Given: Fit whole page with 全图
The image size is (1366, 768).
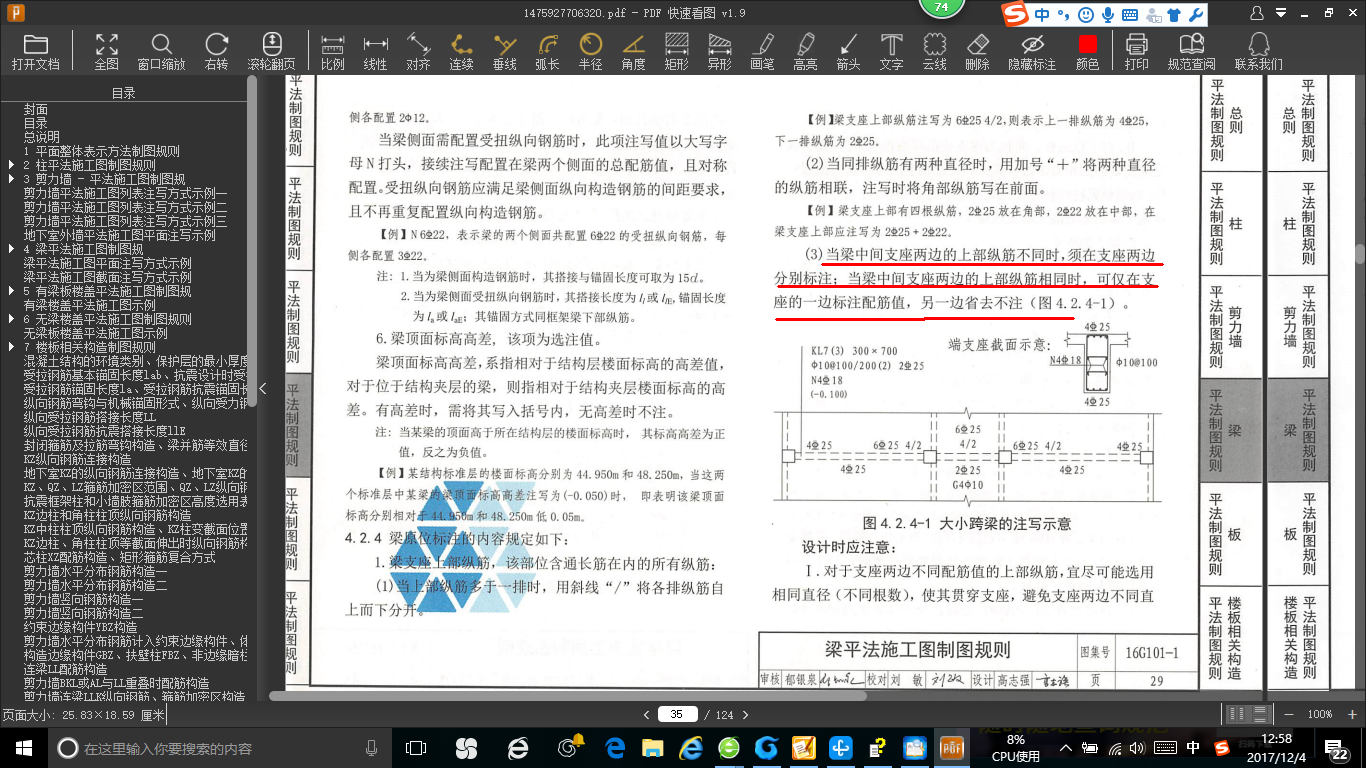Looking at the screenshot, I should pos(107,51).
